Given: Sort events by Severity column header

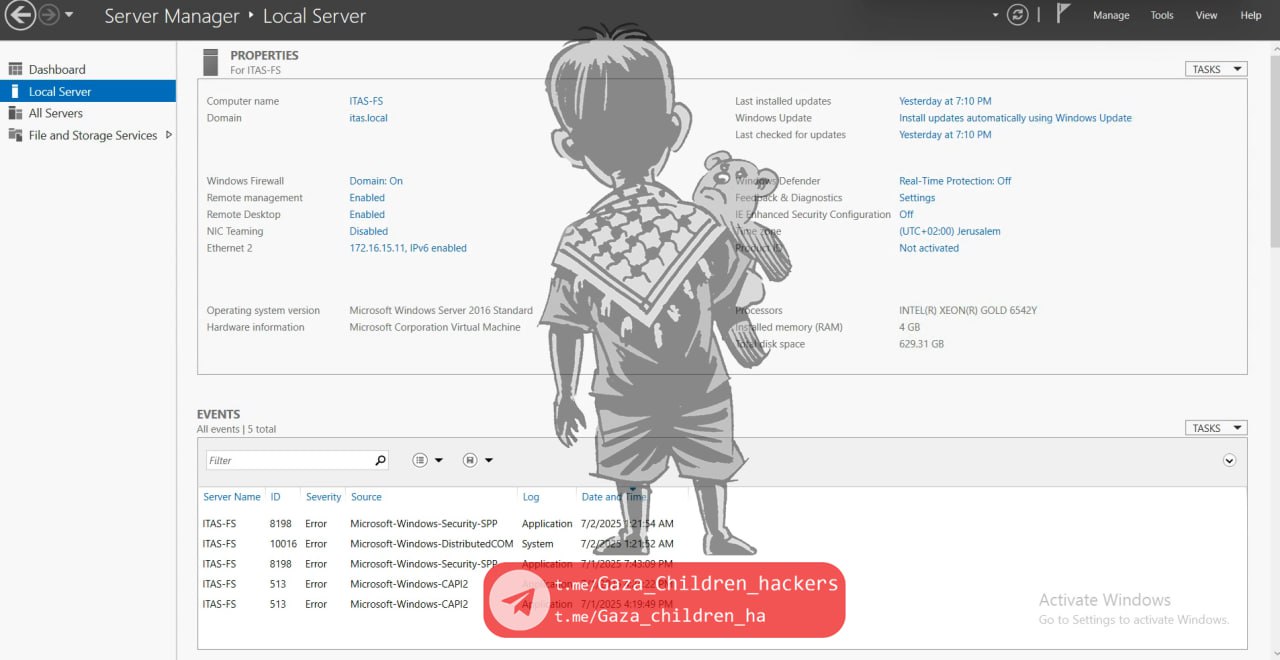Looking at the screenshot, I should 323,497.
